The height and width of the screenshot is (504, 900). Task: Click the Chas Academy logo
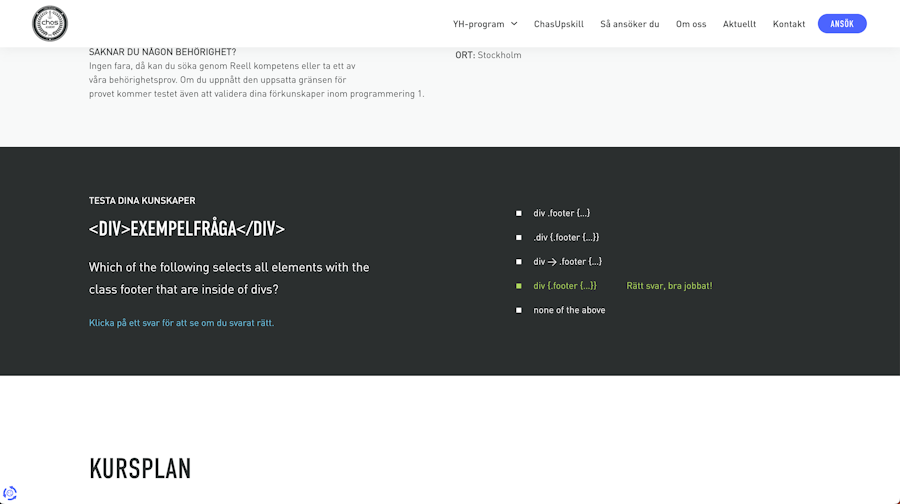click(x=50, y=24)
